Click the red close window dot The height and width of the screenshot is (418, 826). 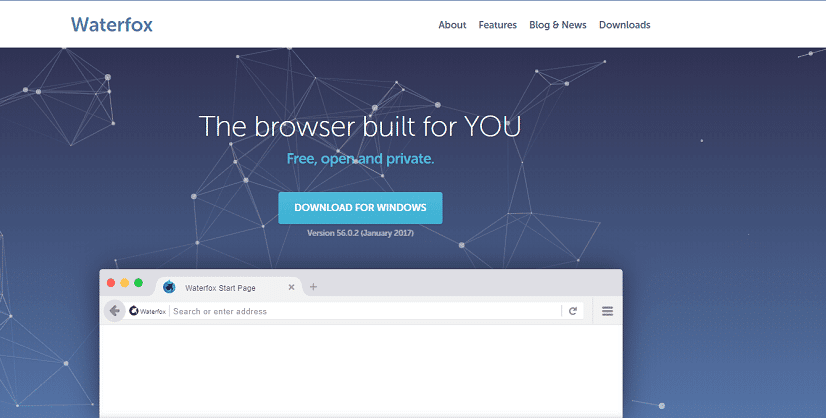(x=111, y=283)
